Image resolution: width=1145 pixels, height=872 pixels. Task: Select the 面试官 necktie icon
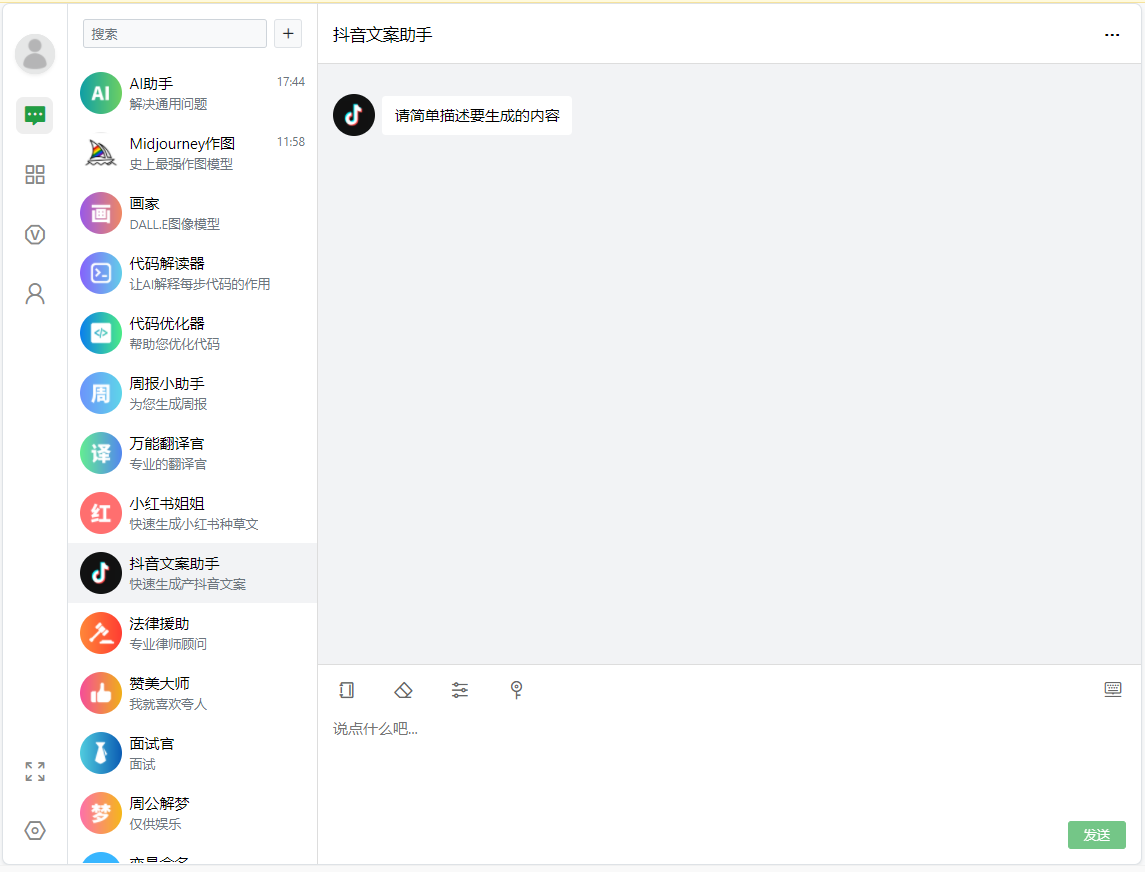(101, 753)
